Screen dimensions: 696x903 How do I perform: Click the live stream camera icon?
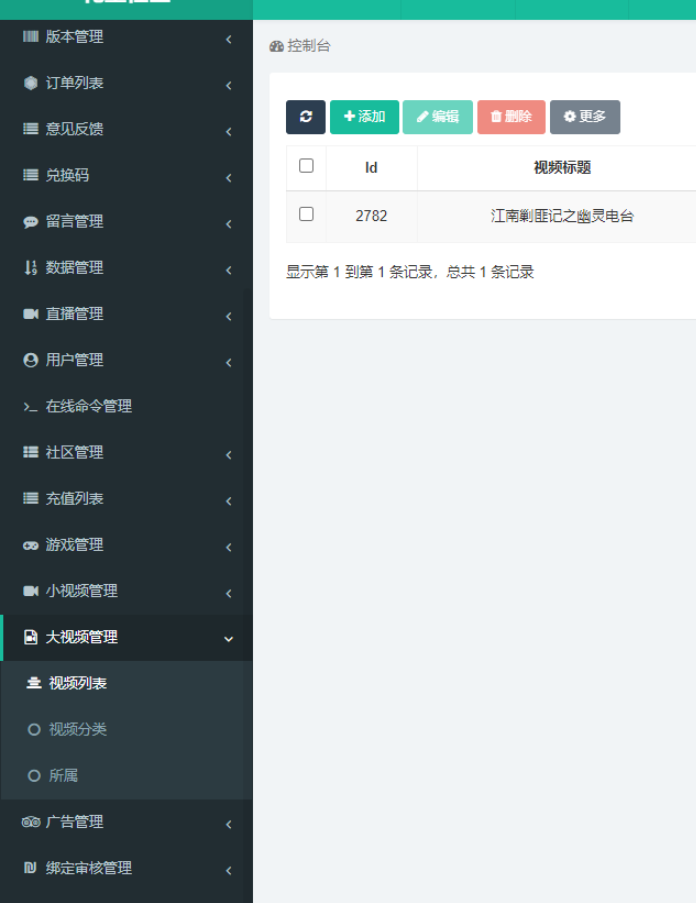coord(30,314)
